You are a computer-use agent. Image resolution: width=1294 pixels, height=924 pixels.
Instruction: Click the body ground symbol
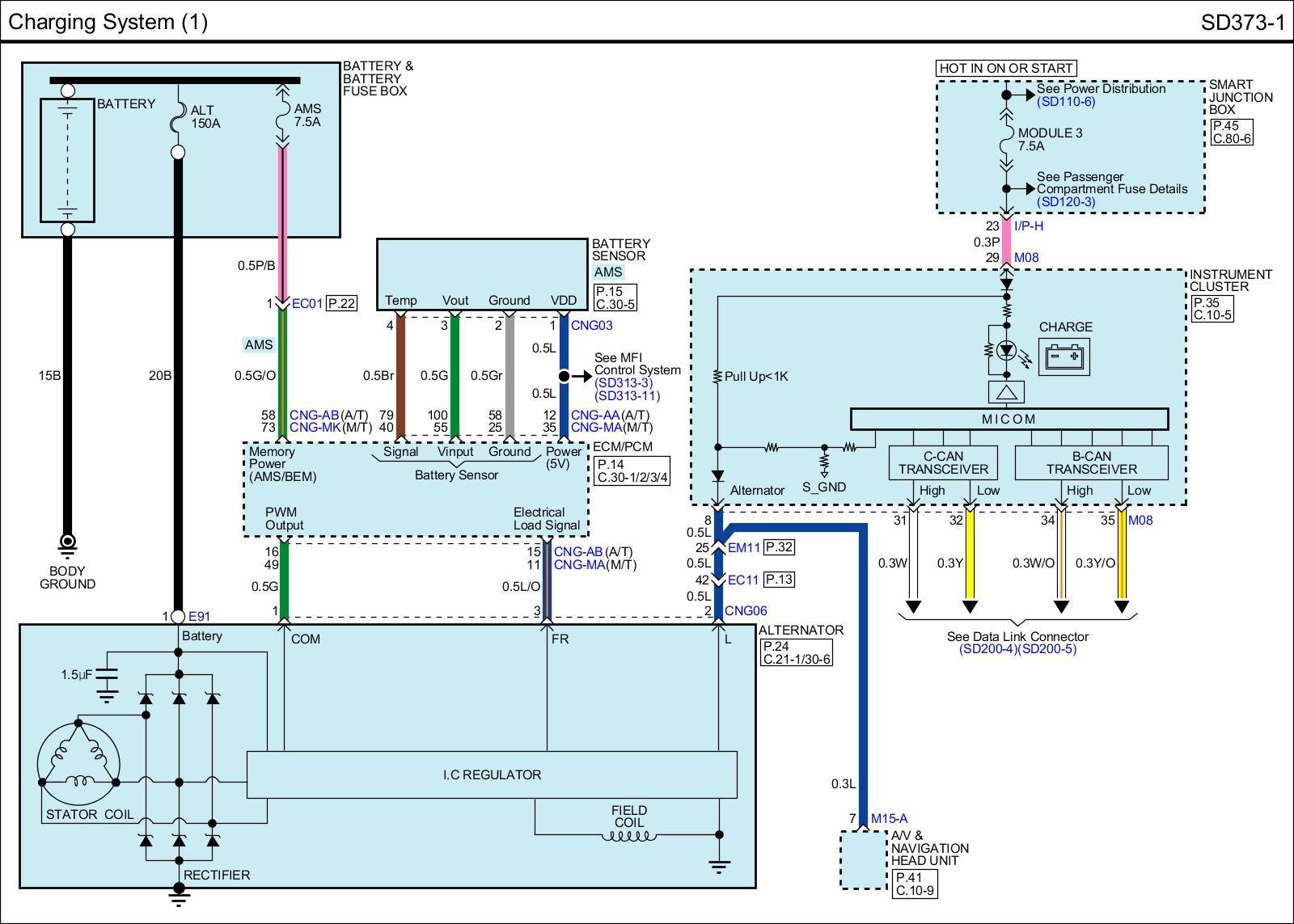[x=68, y=541]
